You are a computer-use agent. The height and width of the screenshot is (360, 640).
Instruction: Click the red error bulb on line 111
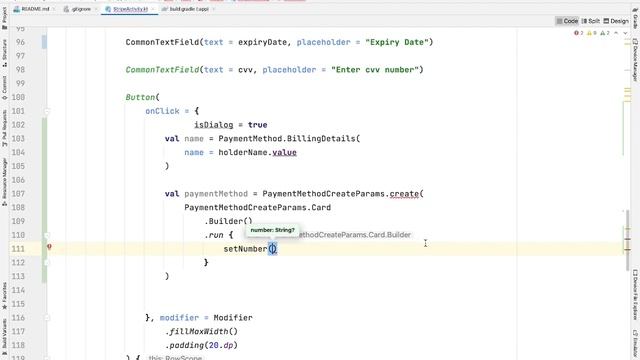click(x=49, y=247)
